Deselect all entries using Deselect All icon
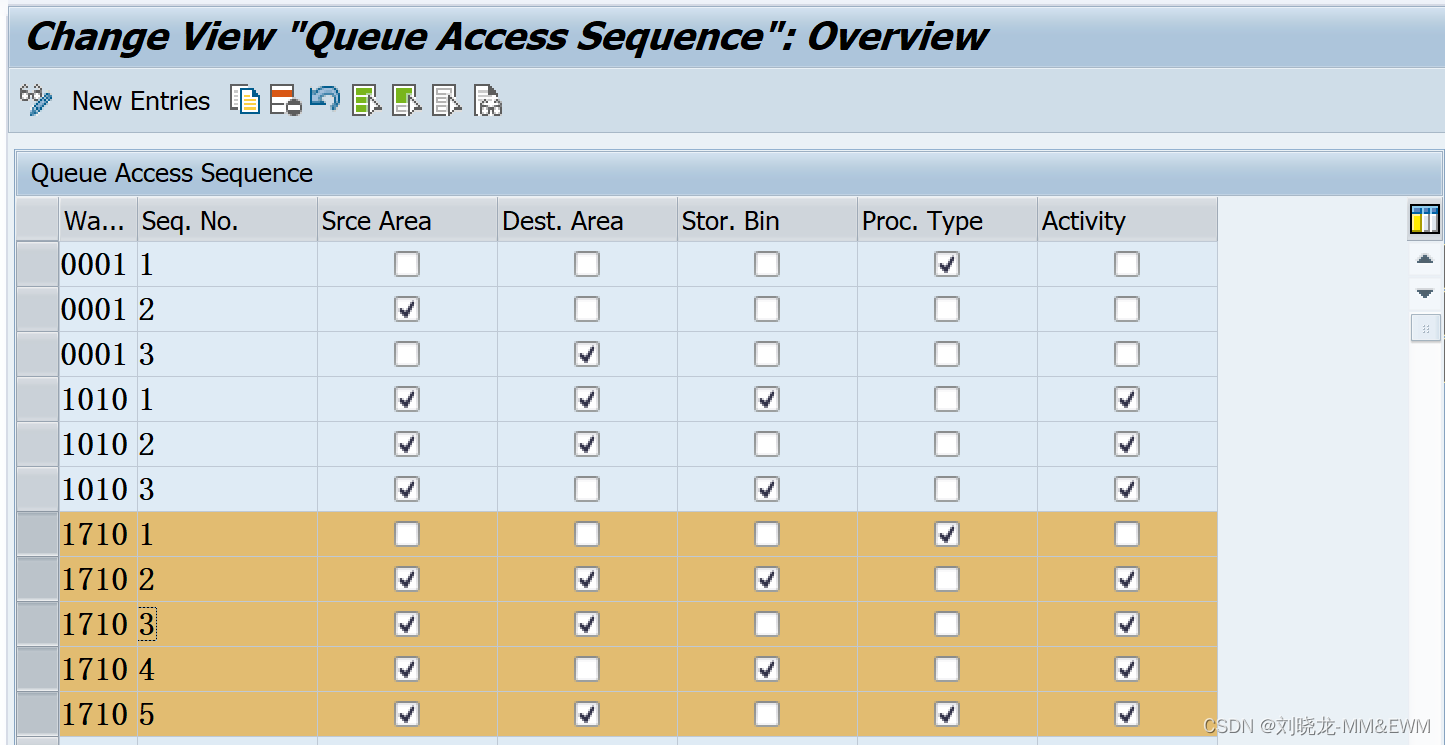1445x745 pixels. tap(446, 100)
